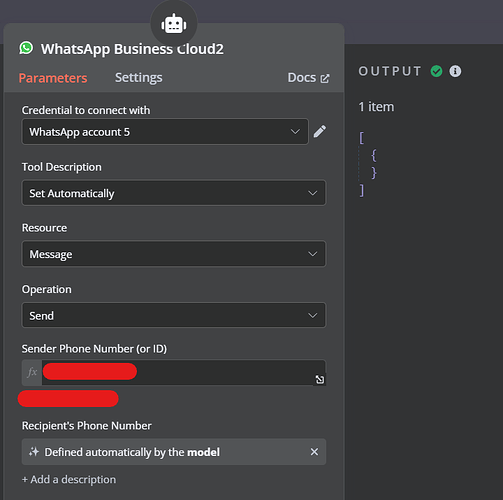This screenshot has height=500, width=503.
Task: Open the WhatsApp account 5 credential dropdown
Action: [165, 132]
